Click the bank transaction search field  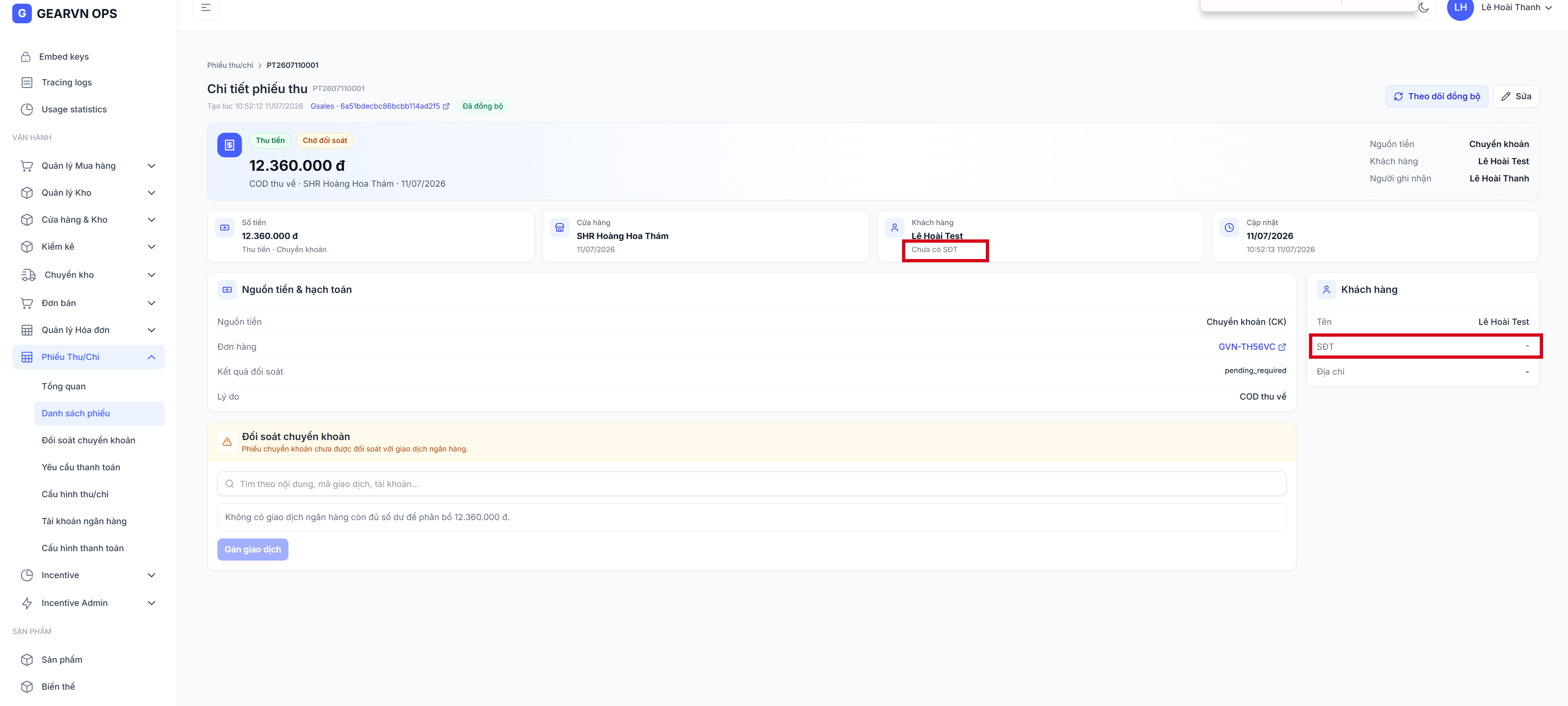tap(751, 484)
